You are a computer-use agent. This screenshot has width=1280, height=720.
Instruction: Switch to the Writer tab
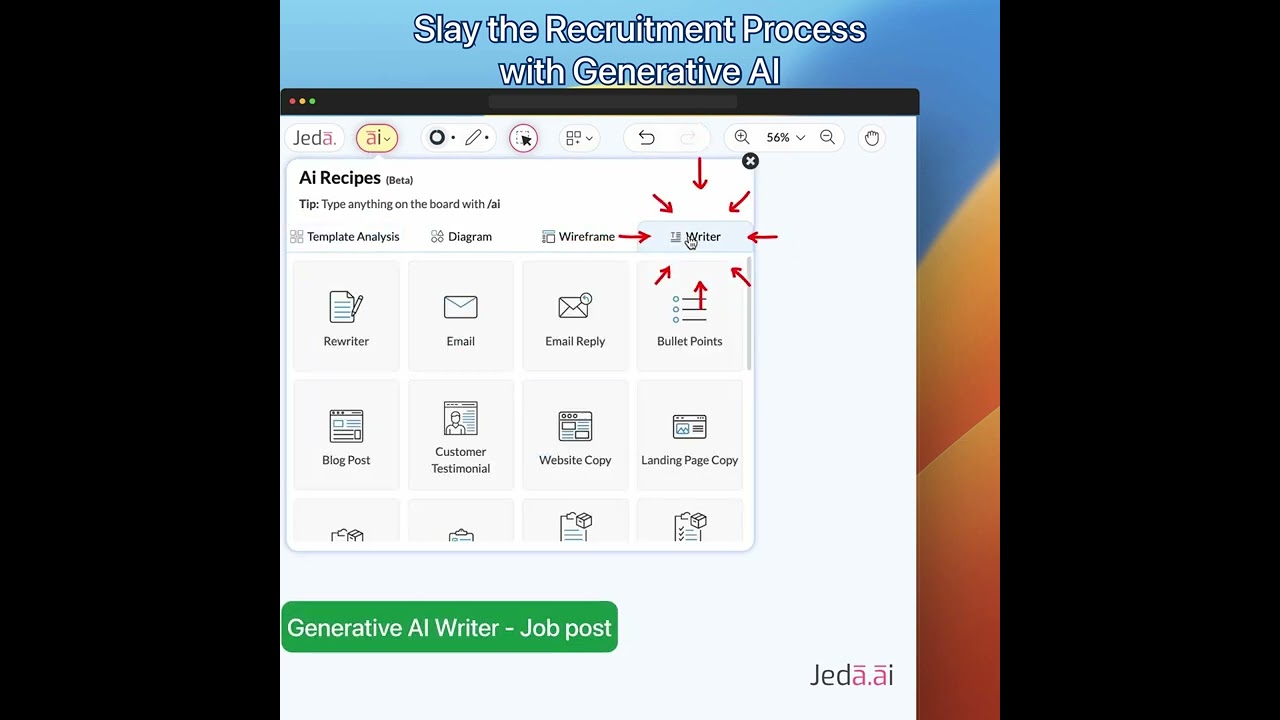coord(695,237)
